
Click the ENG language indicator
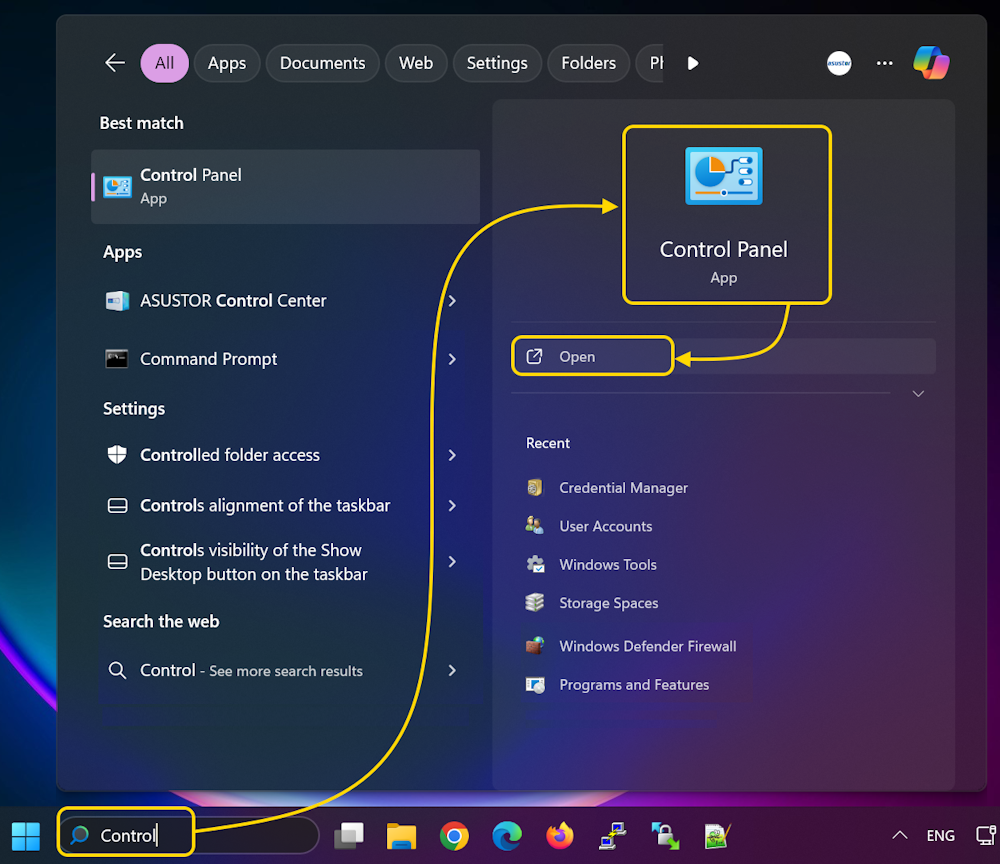click(941, 835)
